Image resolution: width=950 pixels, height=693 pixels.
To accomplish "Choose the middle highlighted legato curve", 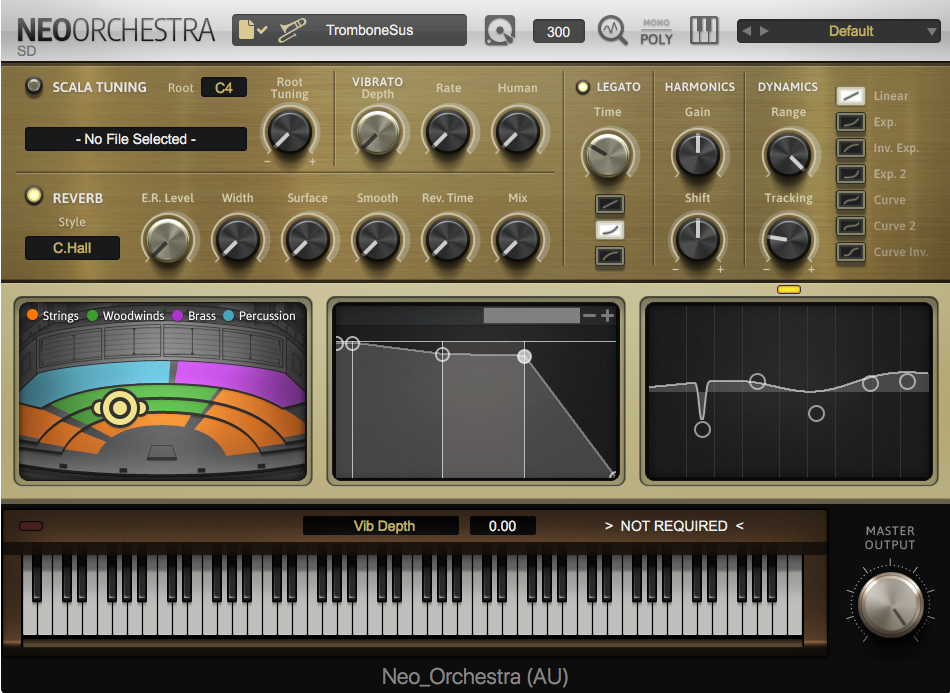I will (x=610, y=230).
